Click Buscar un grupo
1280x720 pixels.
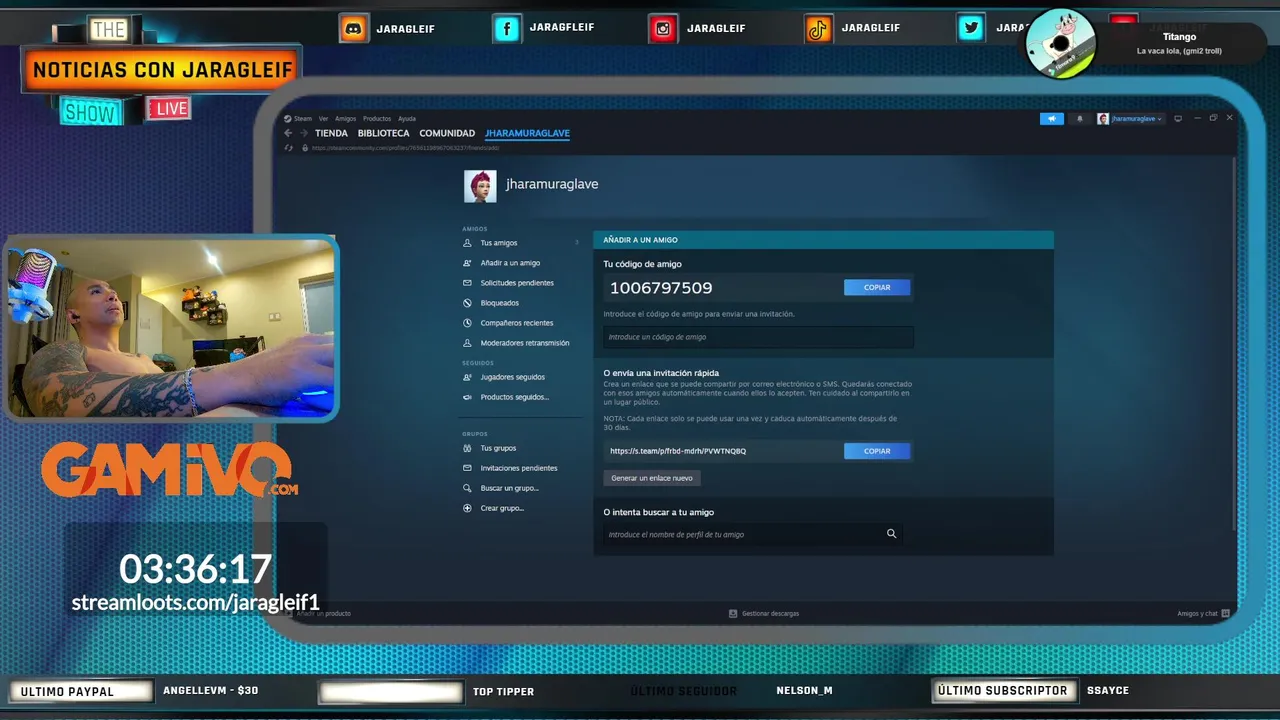point(509,488)
